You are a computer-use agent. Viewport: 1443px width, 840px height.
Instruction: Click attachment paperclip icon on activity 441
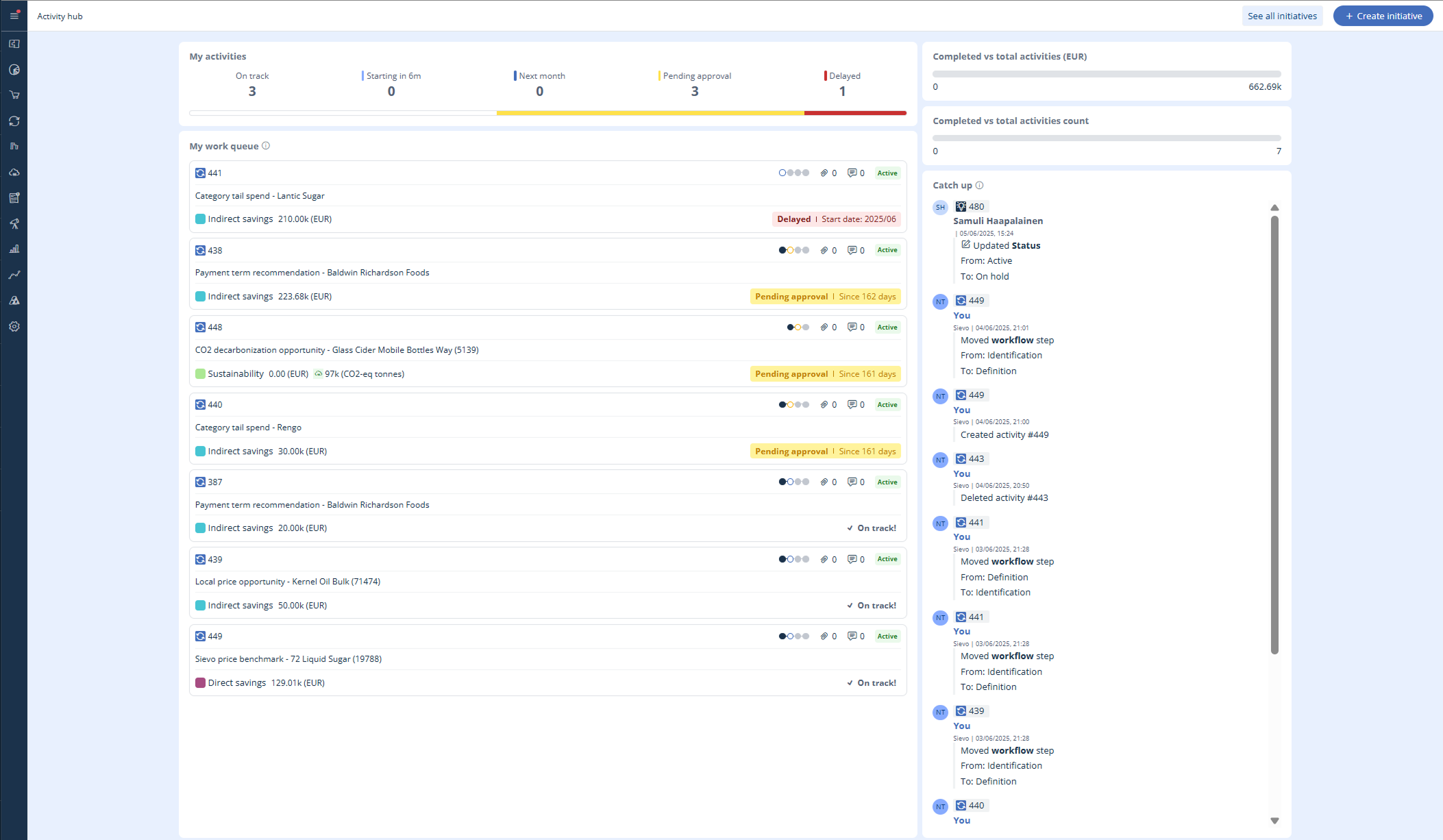pos(824,173)
